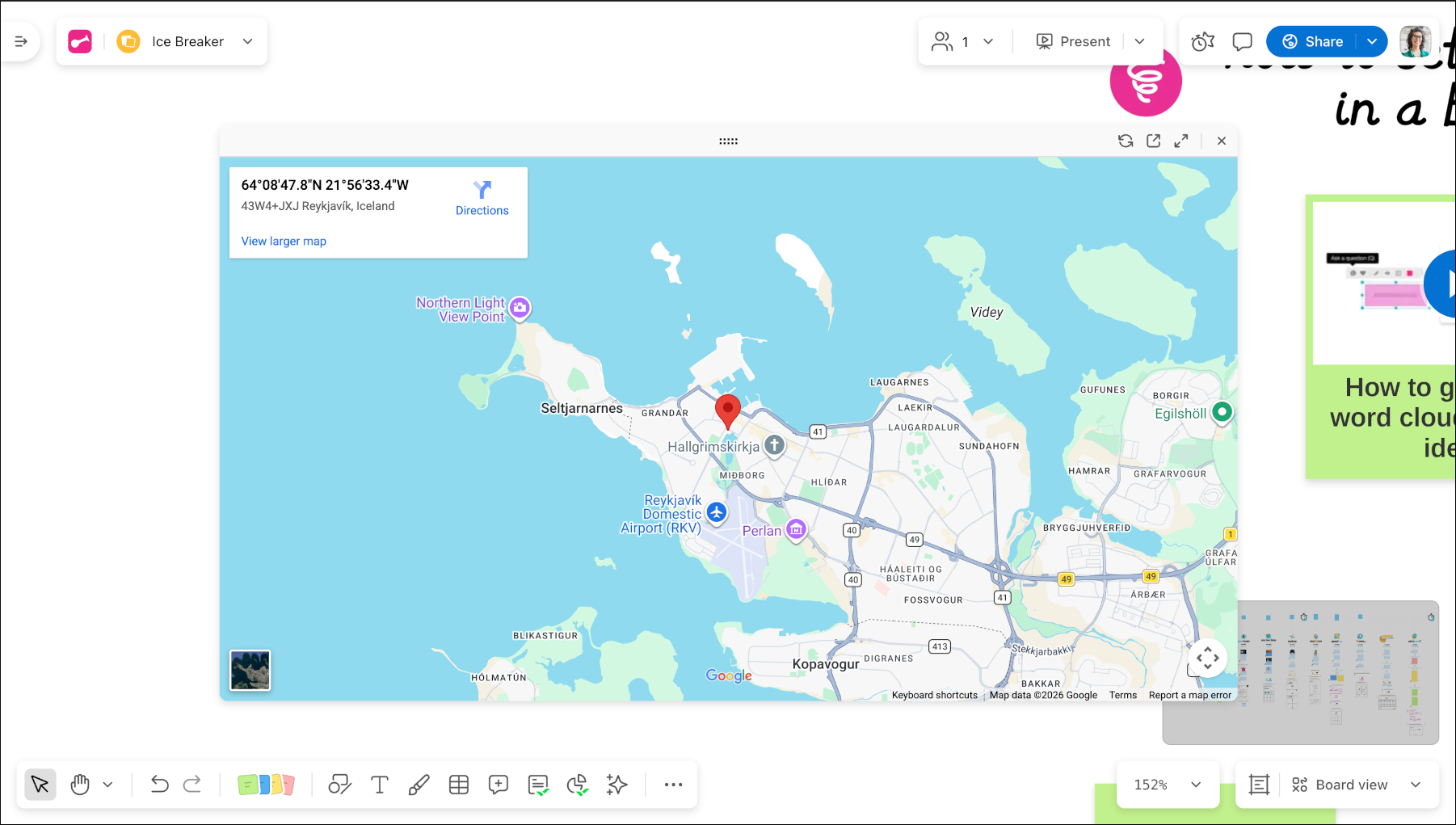
Task: Expand the Ice Breaker board menu
Action: tap(248, 42)
